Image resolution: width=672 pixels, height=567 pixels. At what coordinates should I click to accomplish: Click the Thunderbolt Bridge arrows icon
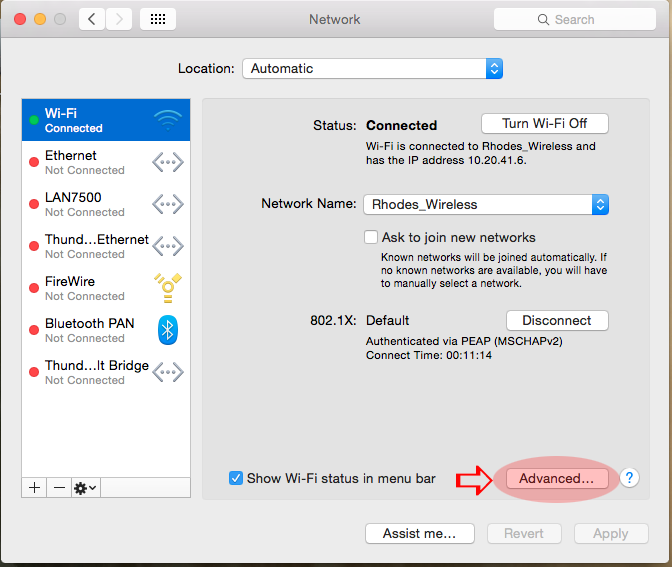[168, 372]
